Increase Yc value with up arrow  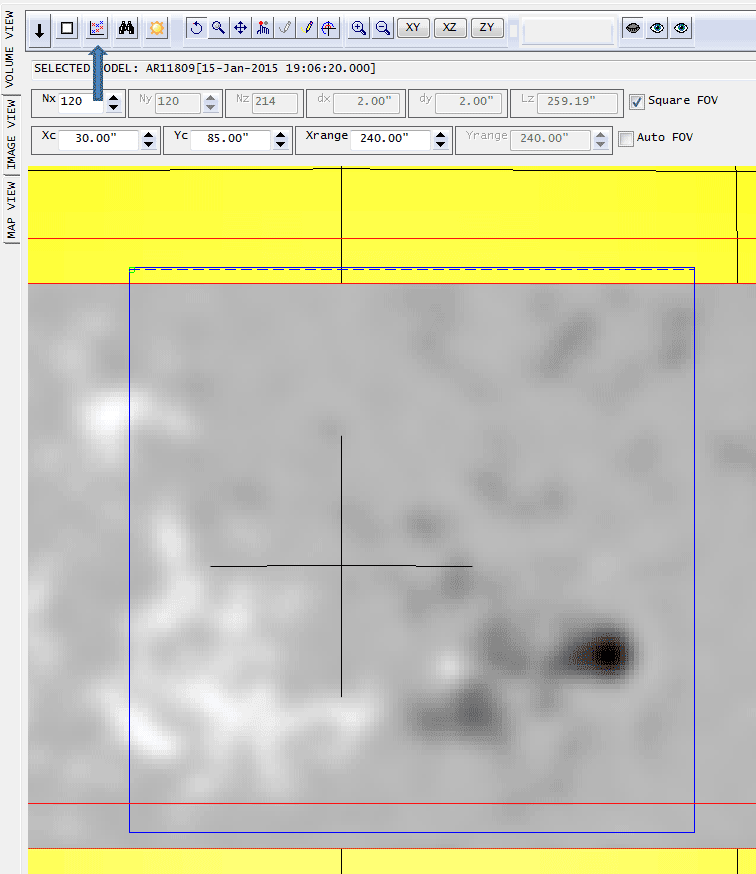(x=280, y=134)
